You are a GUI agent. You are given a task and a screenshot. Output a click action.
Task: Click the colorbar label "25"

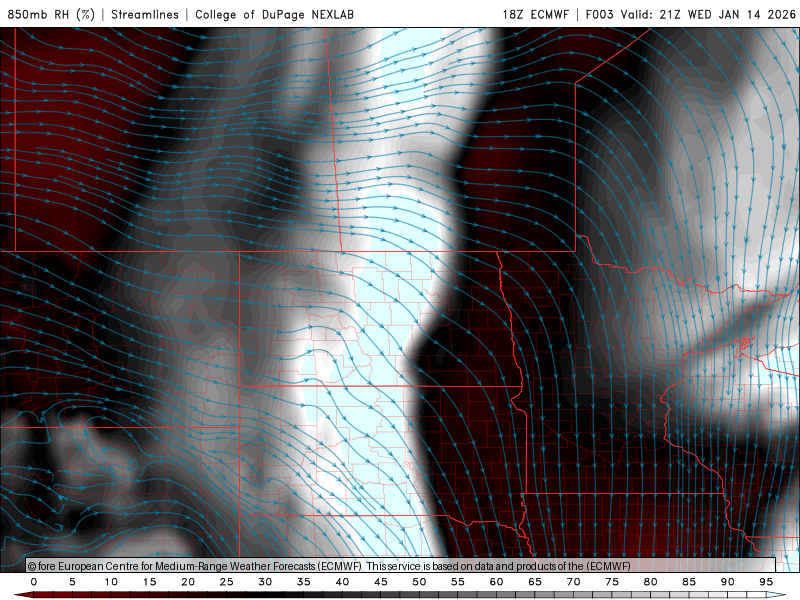pos(227,582)
